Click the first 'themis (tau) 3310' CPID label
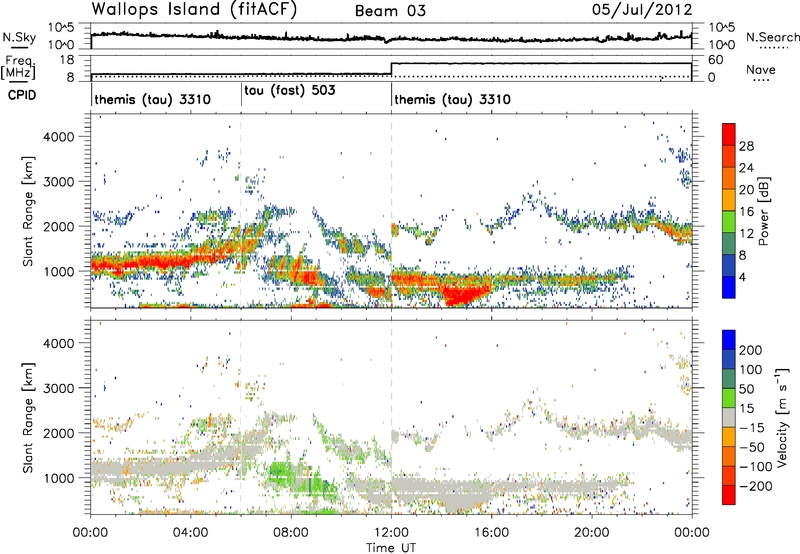 pos(153,99)
